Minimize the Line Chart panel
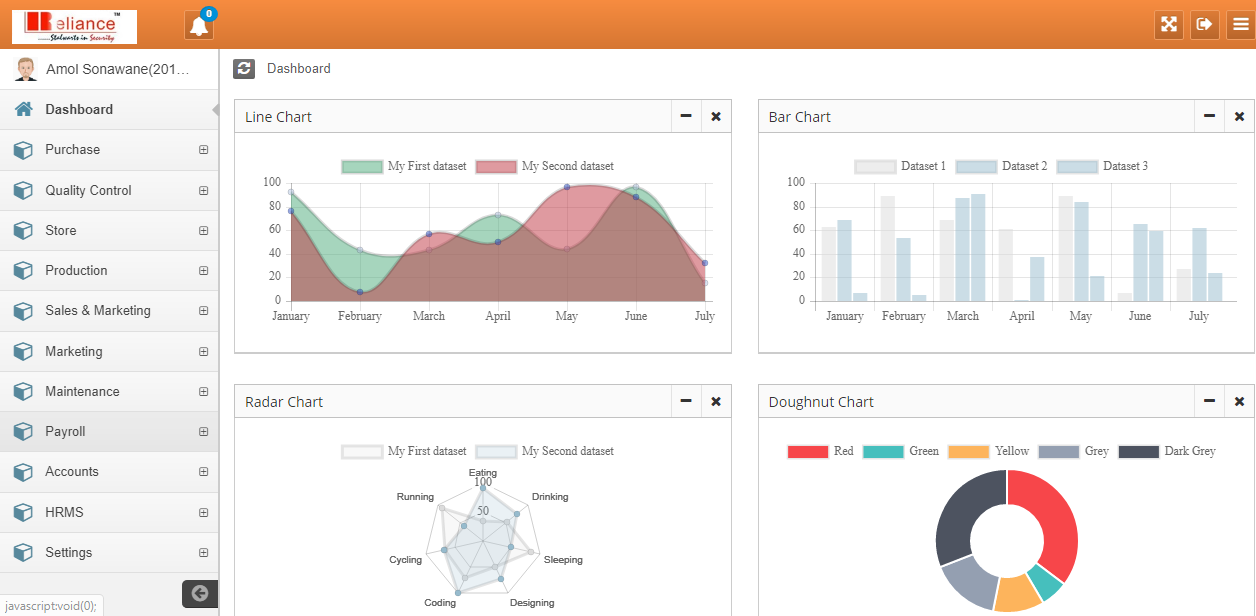1256x616 pixels. click(x=686, y=117)
